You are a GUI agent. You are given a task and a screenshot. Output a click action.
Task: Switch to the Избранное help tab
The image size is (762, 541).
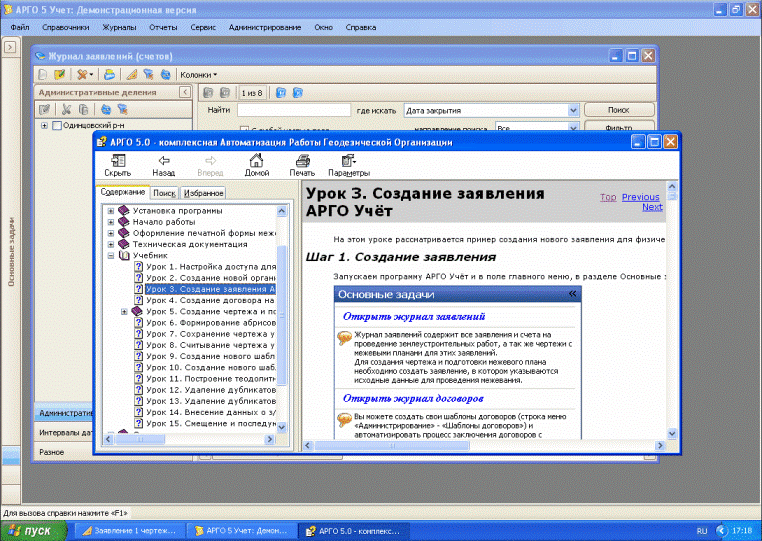204,193
